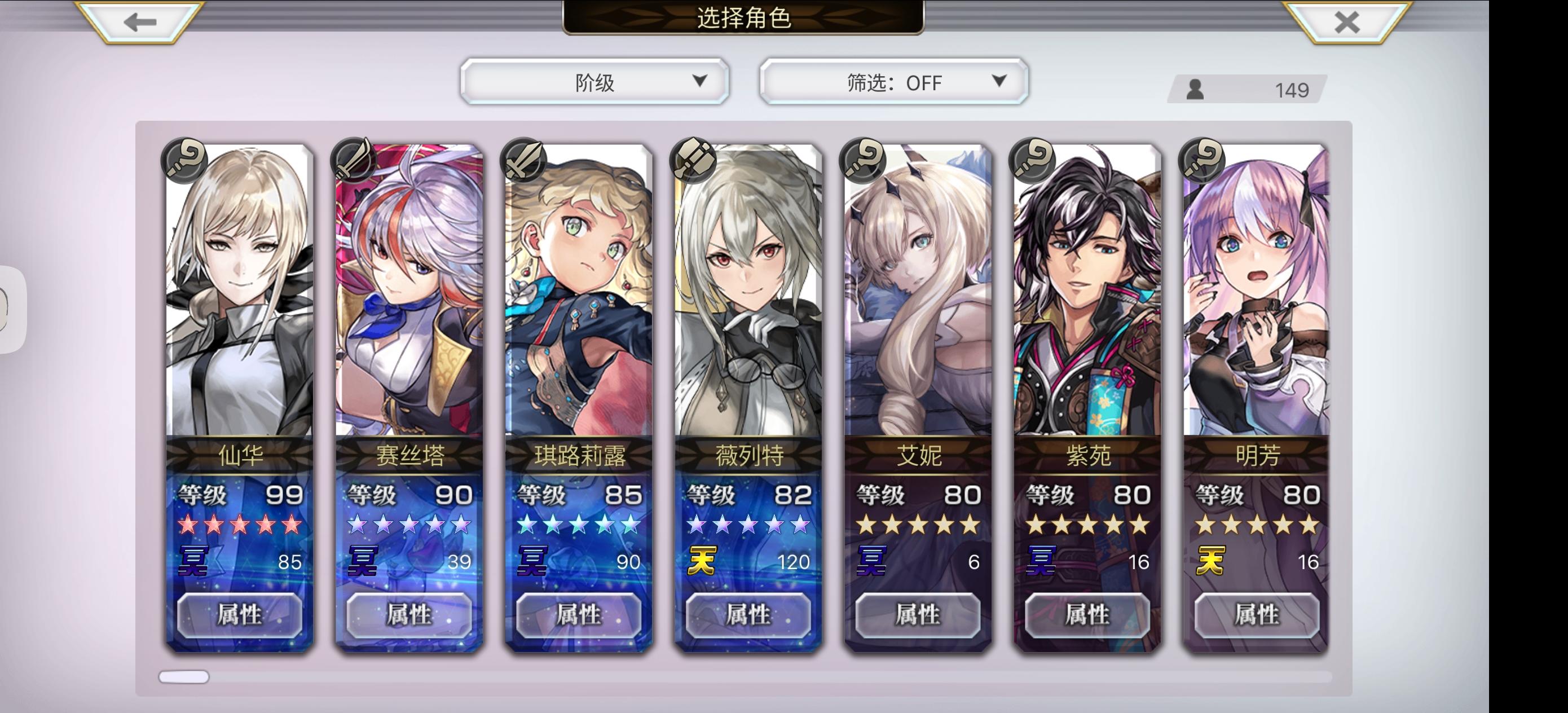Close the character selection screen
Image resolution: width=1568 pixels, height=713 pixels.
1346,22
